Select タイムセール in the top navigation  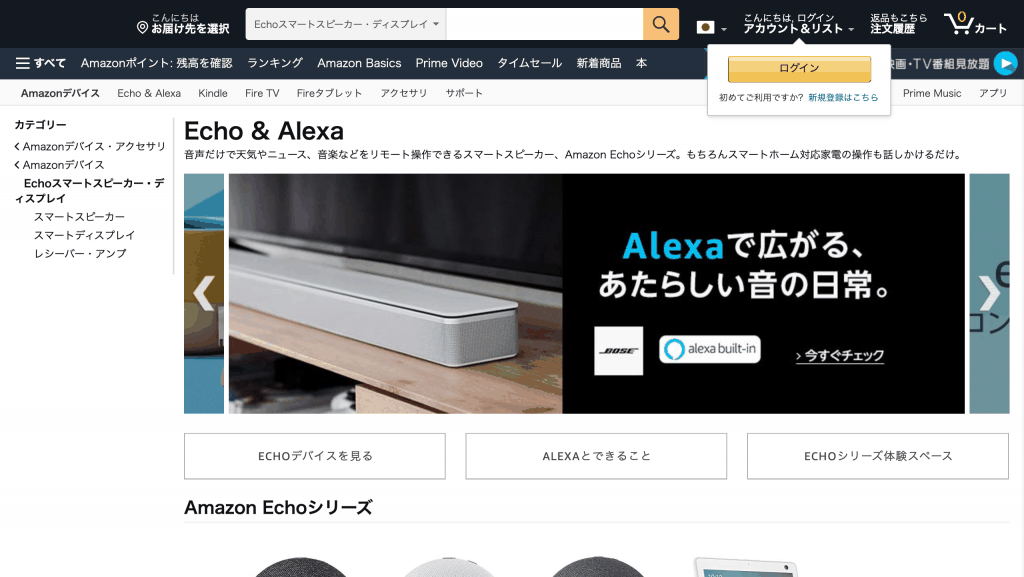pos(530,63)
